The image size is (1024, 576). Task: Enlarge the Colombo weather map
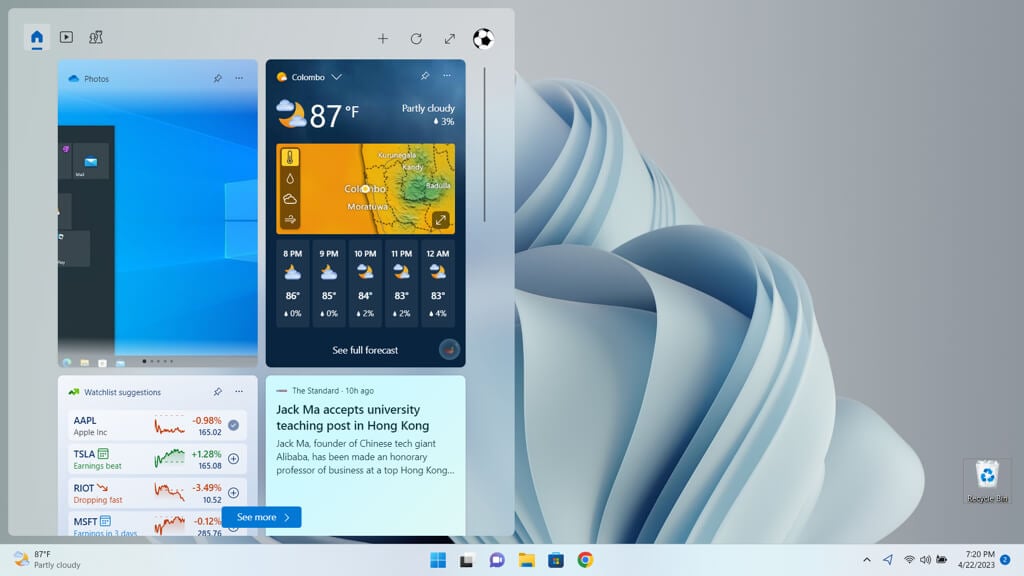441,220
